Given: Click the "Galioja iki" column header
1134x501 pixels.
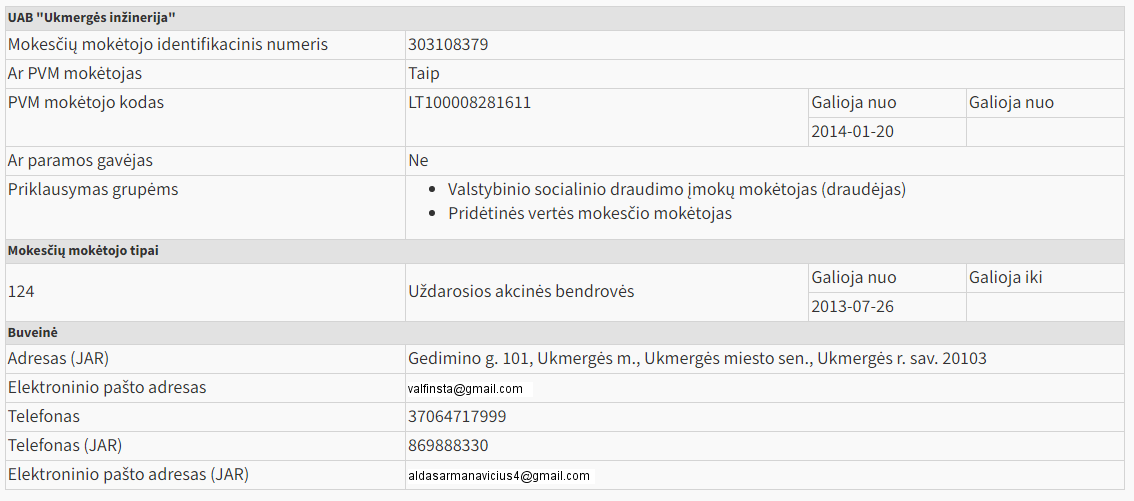Looking at the screenshot, I should pyautogui.click(x=1005, y=278).
